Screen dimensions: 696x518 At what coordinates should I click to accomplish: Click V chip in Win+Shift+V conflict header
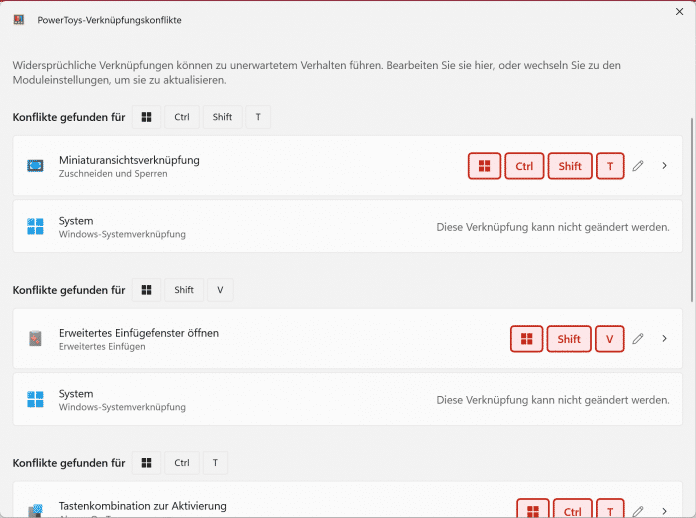(x=220, y=290)
